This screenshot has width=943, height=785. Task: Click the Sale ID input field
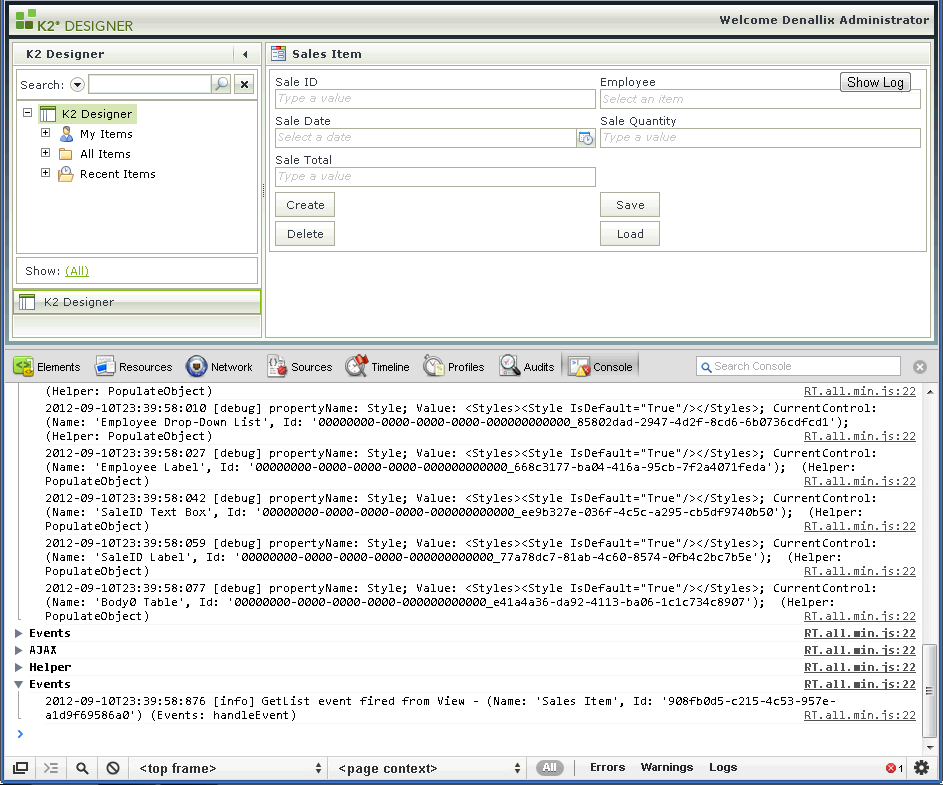[x=435, y=99]
